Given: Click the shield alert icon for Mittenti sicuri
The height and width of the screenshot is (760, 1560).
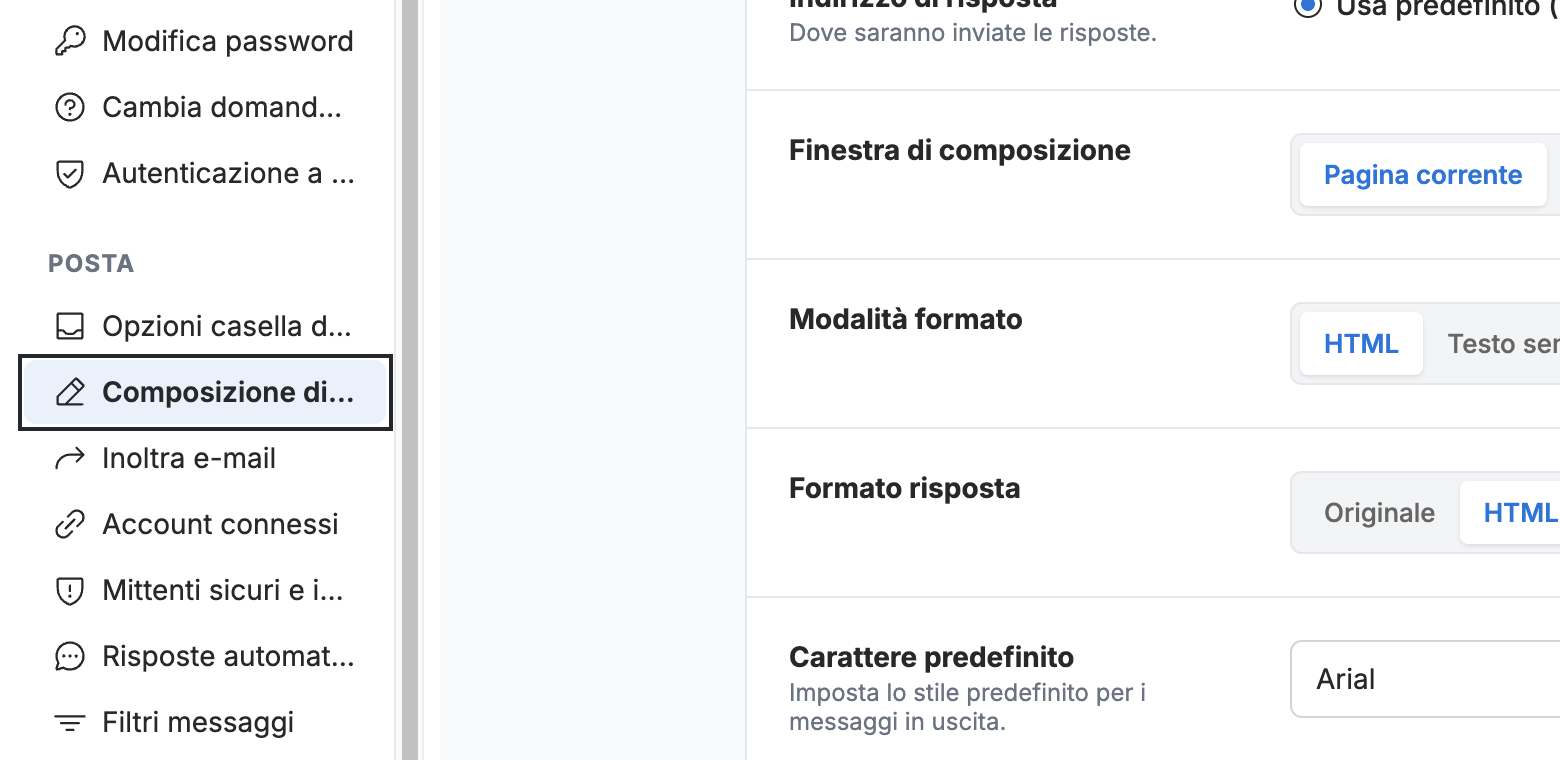Looking at the screenshot, I should point(69,590).
